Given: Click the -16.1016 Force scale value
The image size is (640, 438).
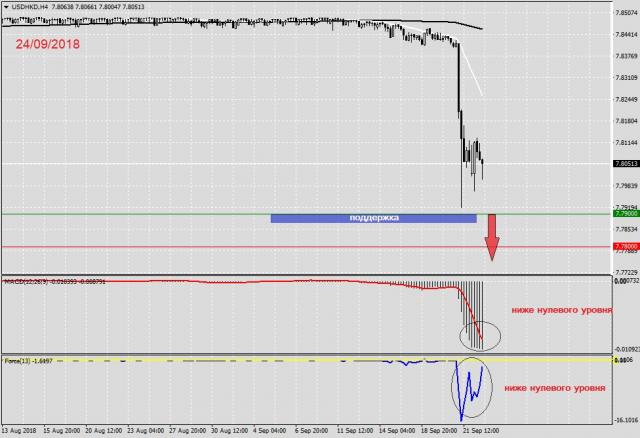Looking at the screenshot, I should point(626,420).
